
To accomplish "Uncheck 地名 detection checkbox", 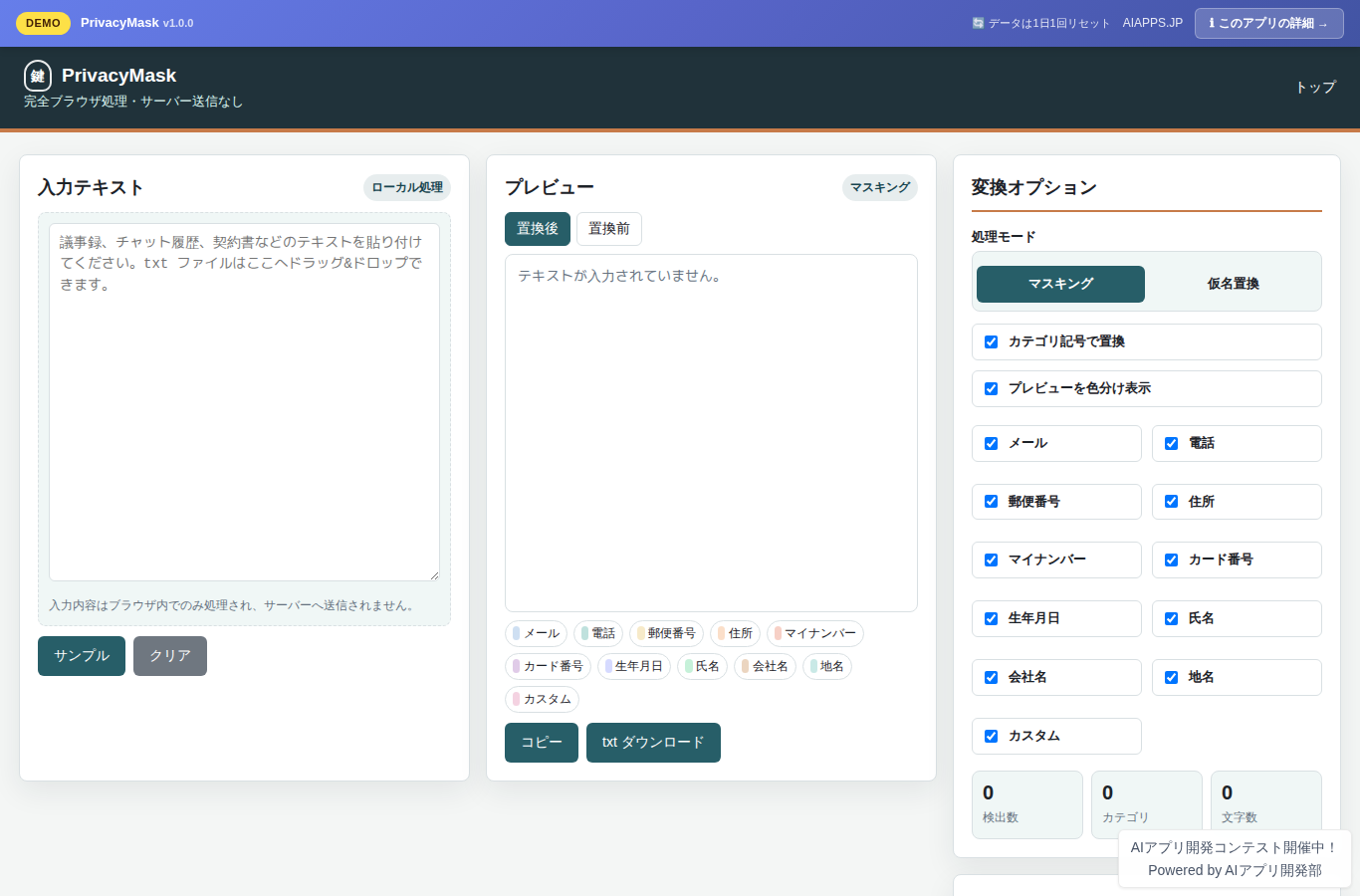I will pyautogui.click(x=1171, y=677).
